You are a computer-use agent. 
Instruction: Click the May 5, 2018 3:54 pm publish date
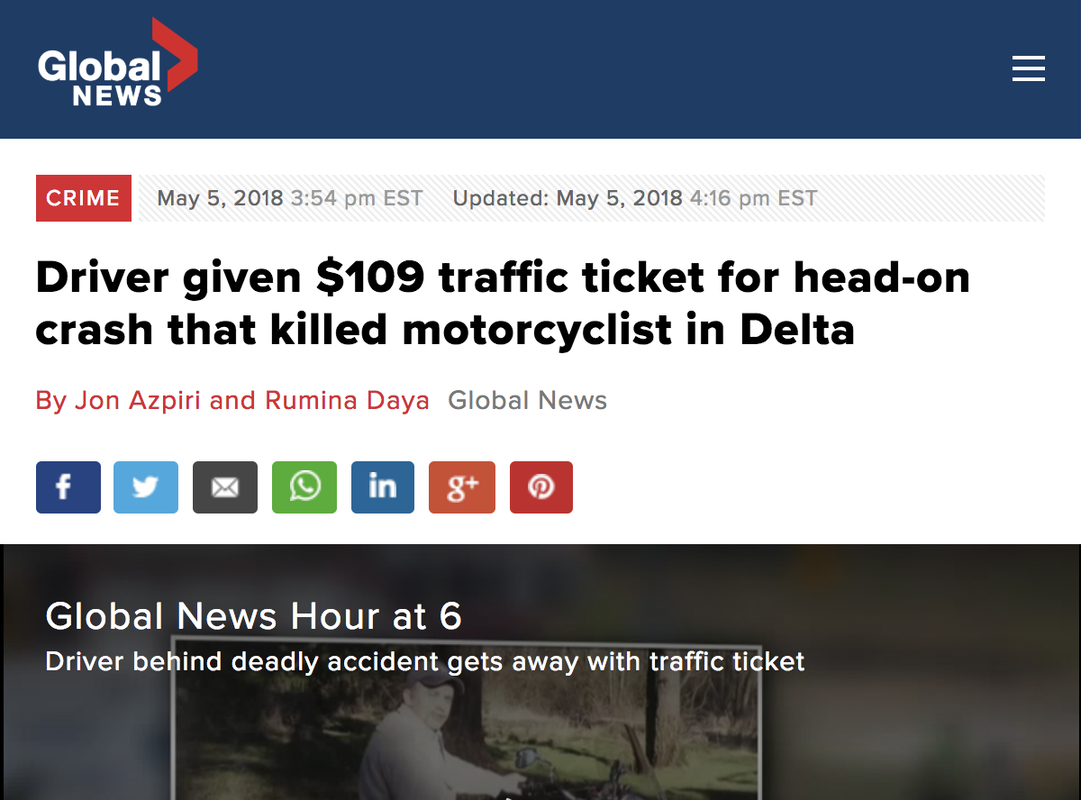pos(290,198)
